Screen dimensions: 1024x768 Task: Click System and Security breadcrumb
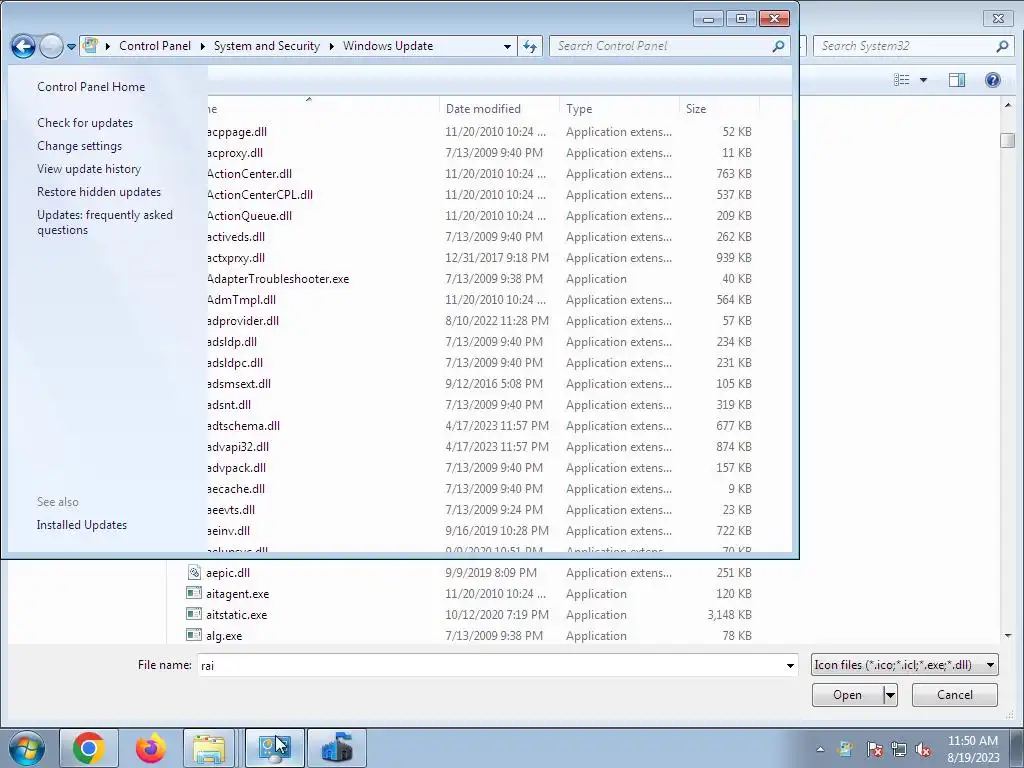tap(266, 46)
